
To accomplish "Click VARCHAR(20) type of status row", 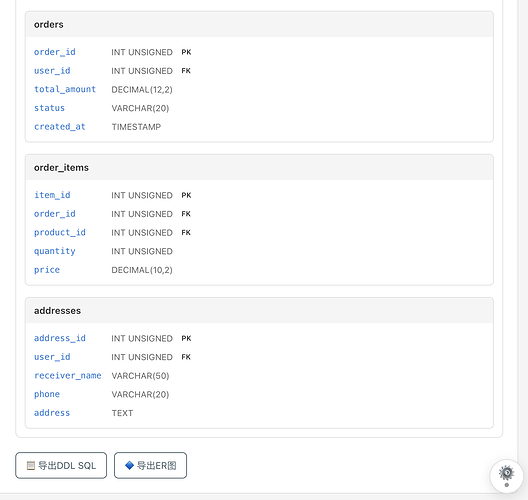I will point(140,108).
